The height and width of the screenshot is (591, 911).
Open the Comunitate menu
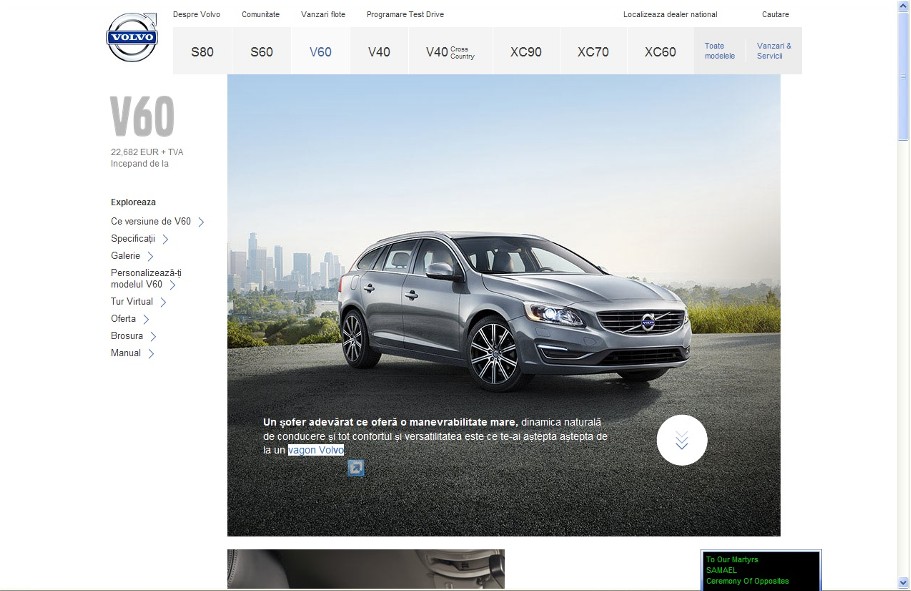click(260, 15)
